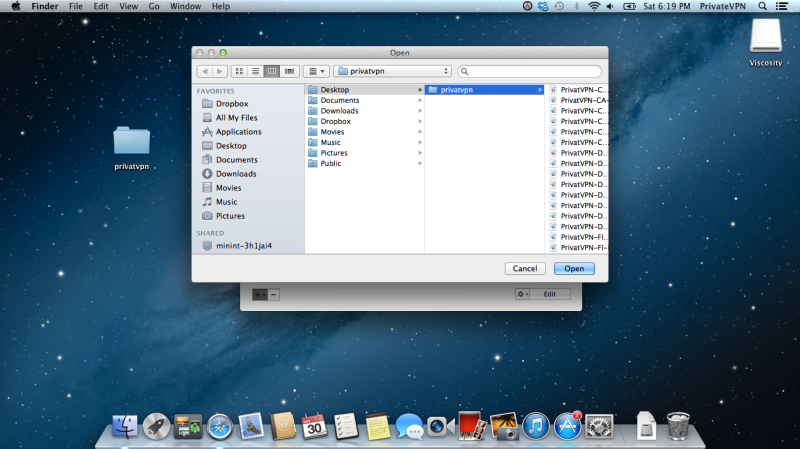Open the File menu

(x=75, y=6)
